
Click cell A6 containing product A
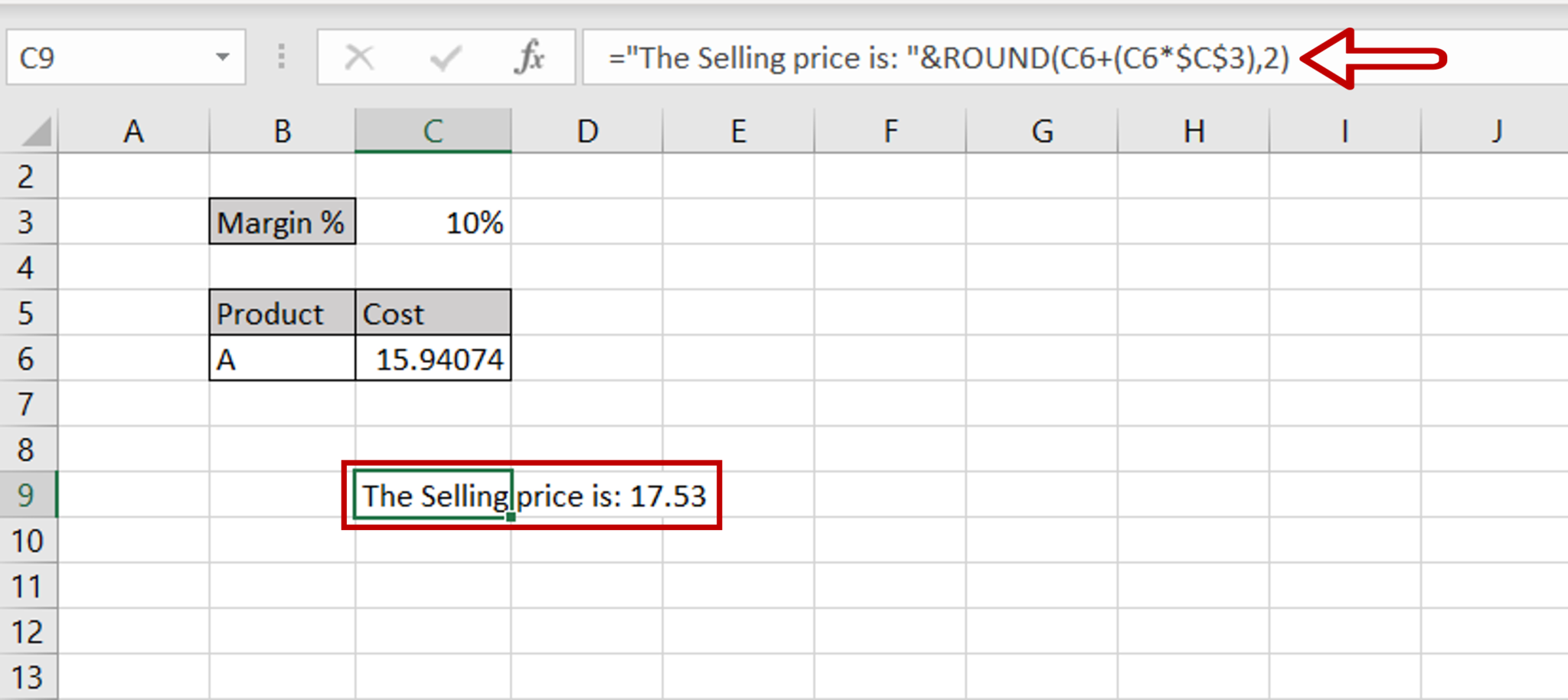click(282, 358)
